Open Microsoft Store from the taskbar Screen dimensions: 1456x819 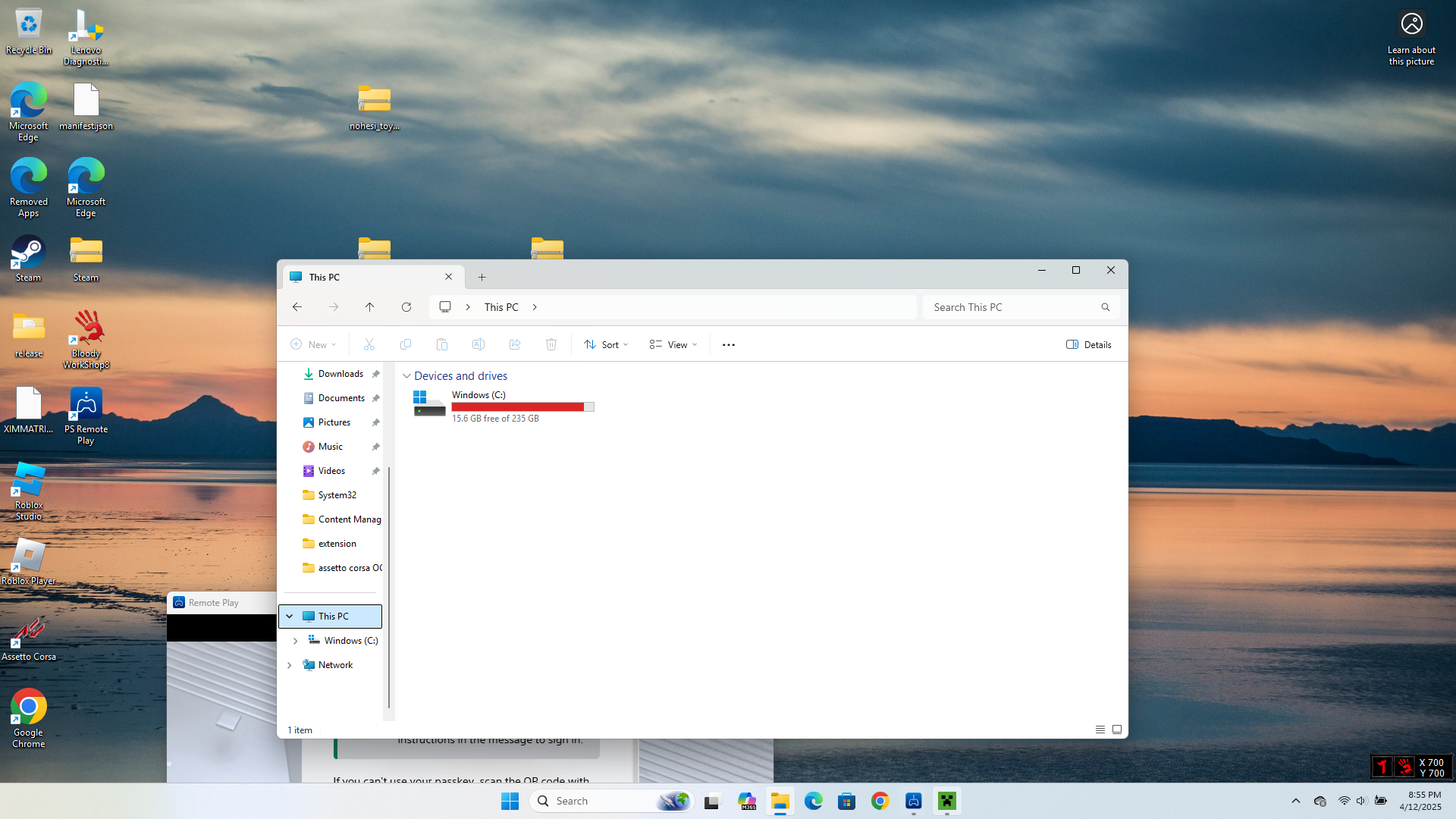pyautogui.click(x=847, y=801)
